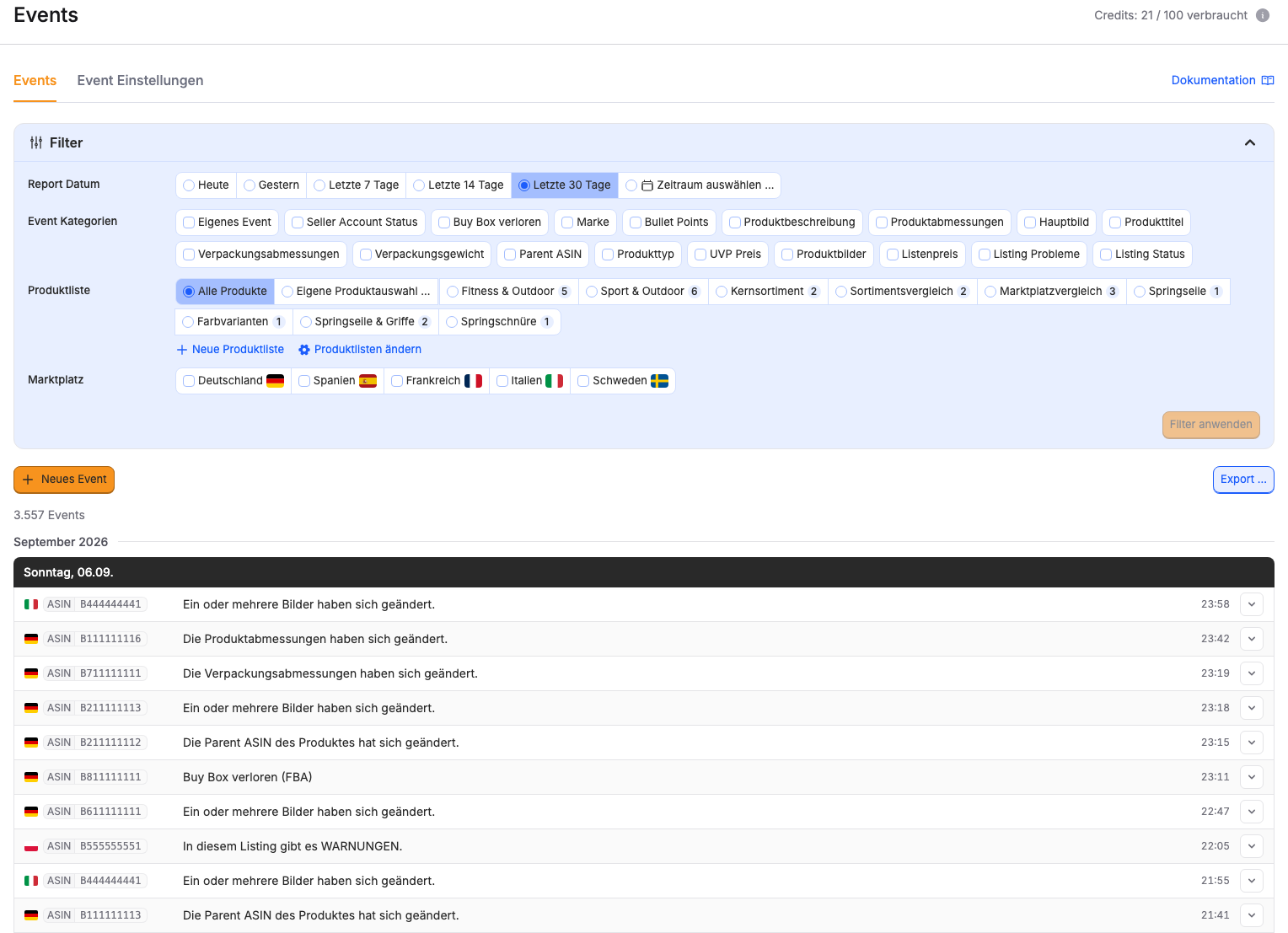This screenshot has width=1288, height=933.
Task: Enable the Hauptbild event category
Action: click(1056, 223)
